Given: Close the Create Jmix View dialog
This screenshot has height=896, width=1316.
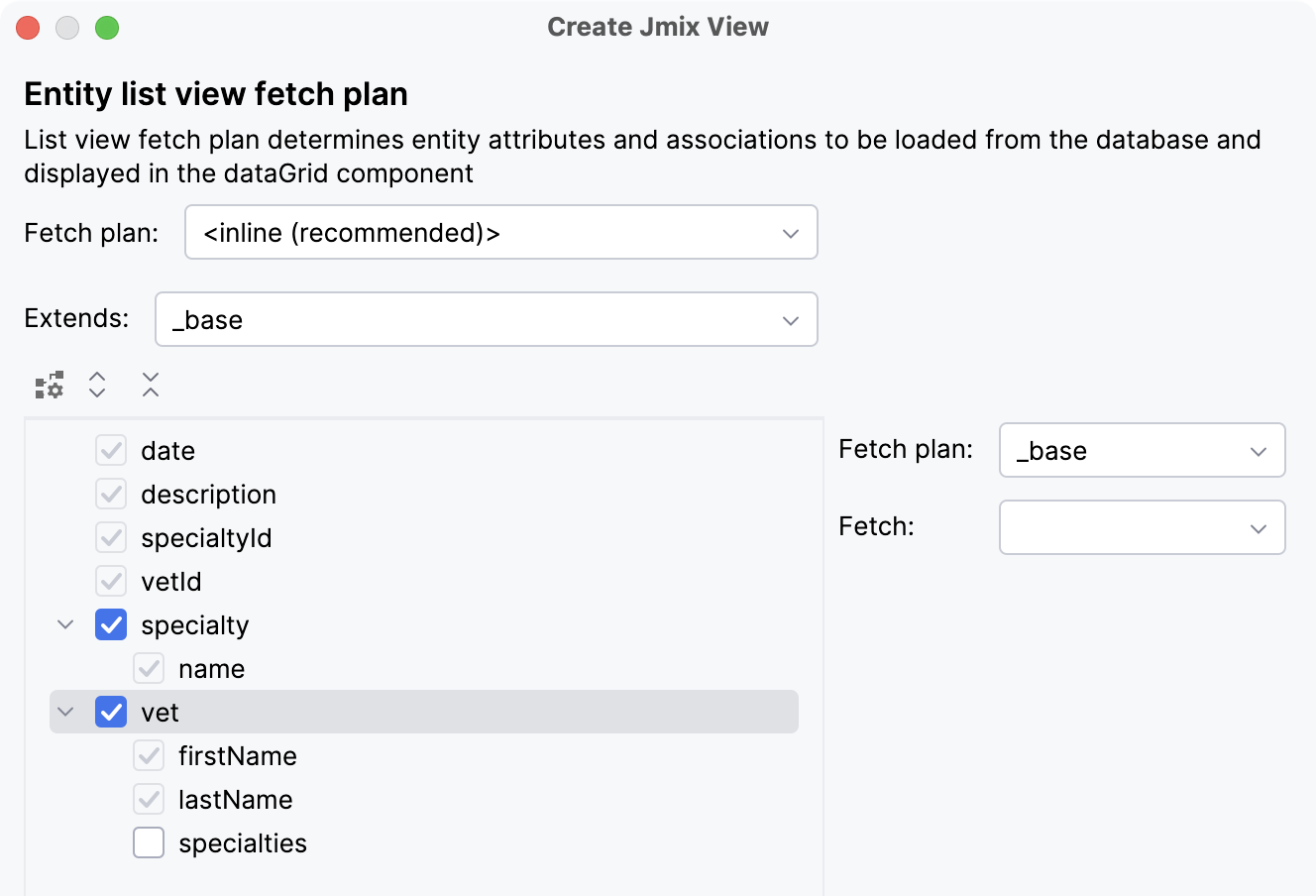Looking at the screenshot, I should pos(28,28).
